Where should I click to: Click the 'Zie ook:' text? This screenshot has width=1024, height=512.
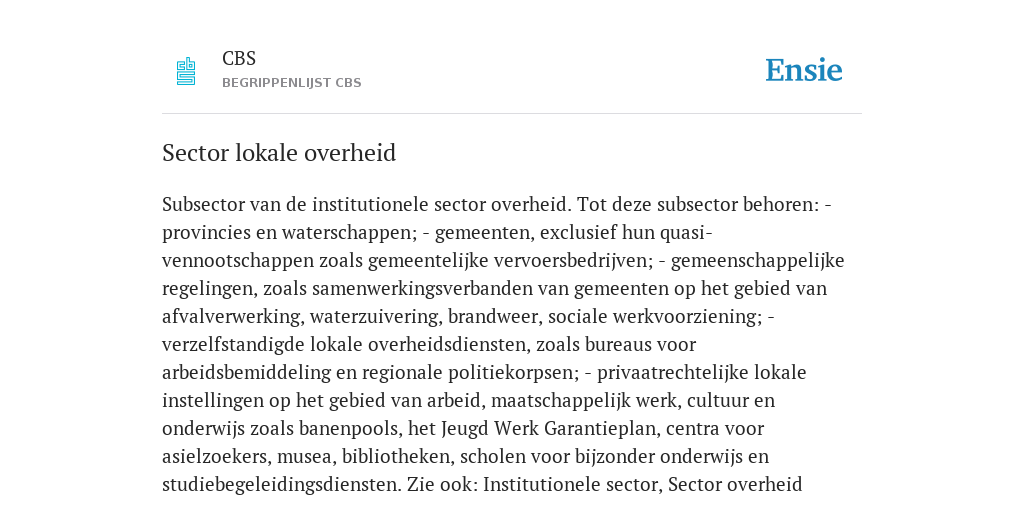(443, 485)
